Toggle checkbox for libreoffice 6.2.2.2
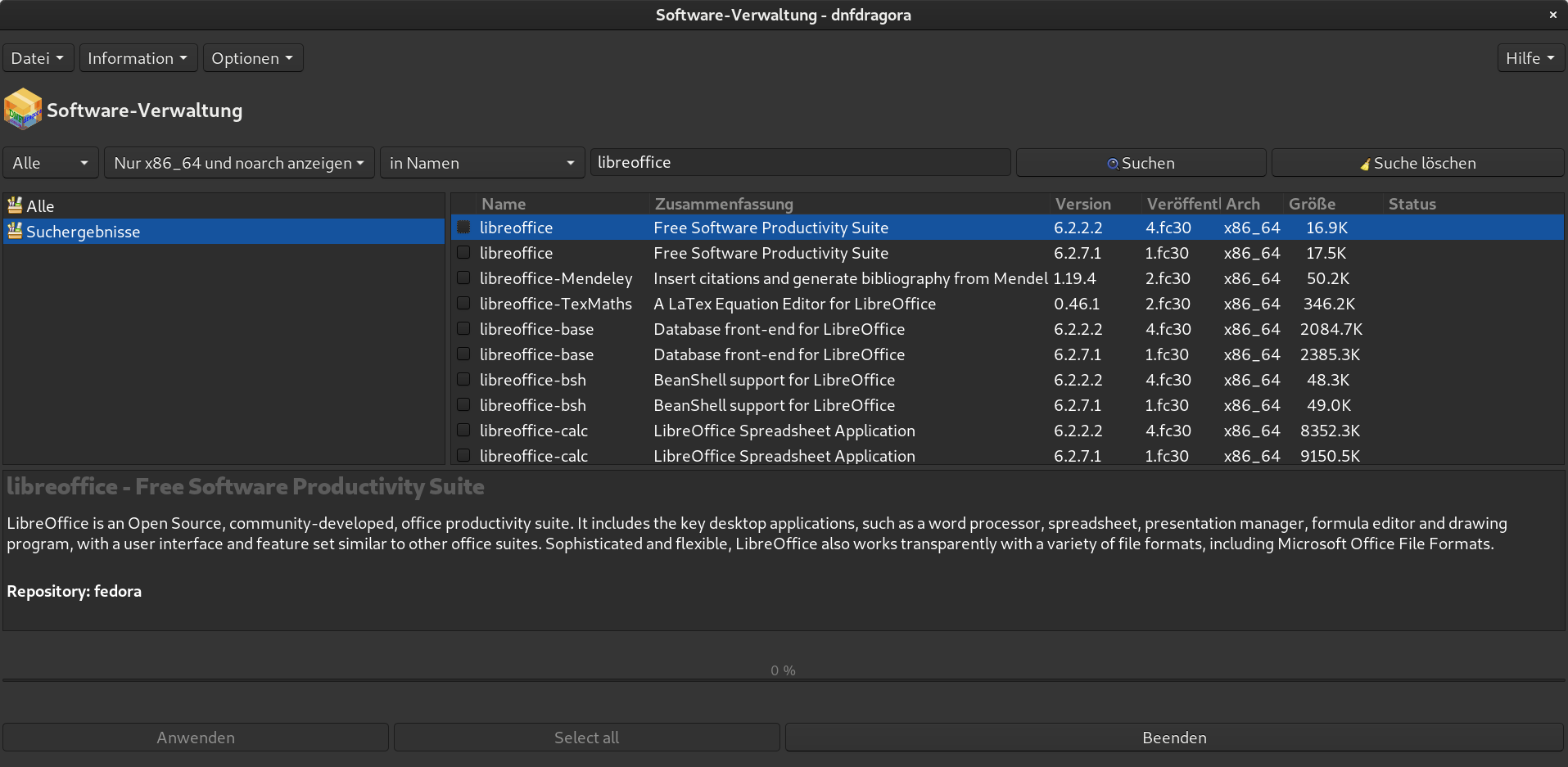Screen dimensions: 1568x767 pyautogui.click(x=463, y=227)
